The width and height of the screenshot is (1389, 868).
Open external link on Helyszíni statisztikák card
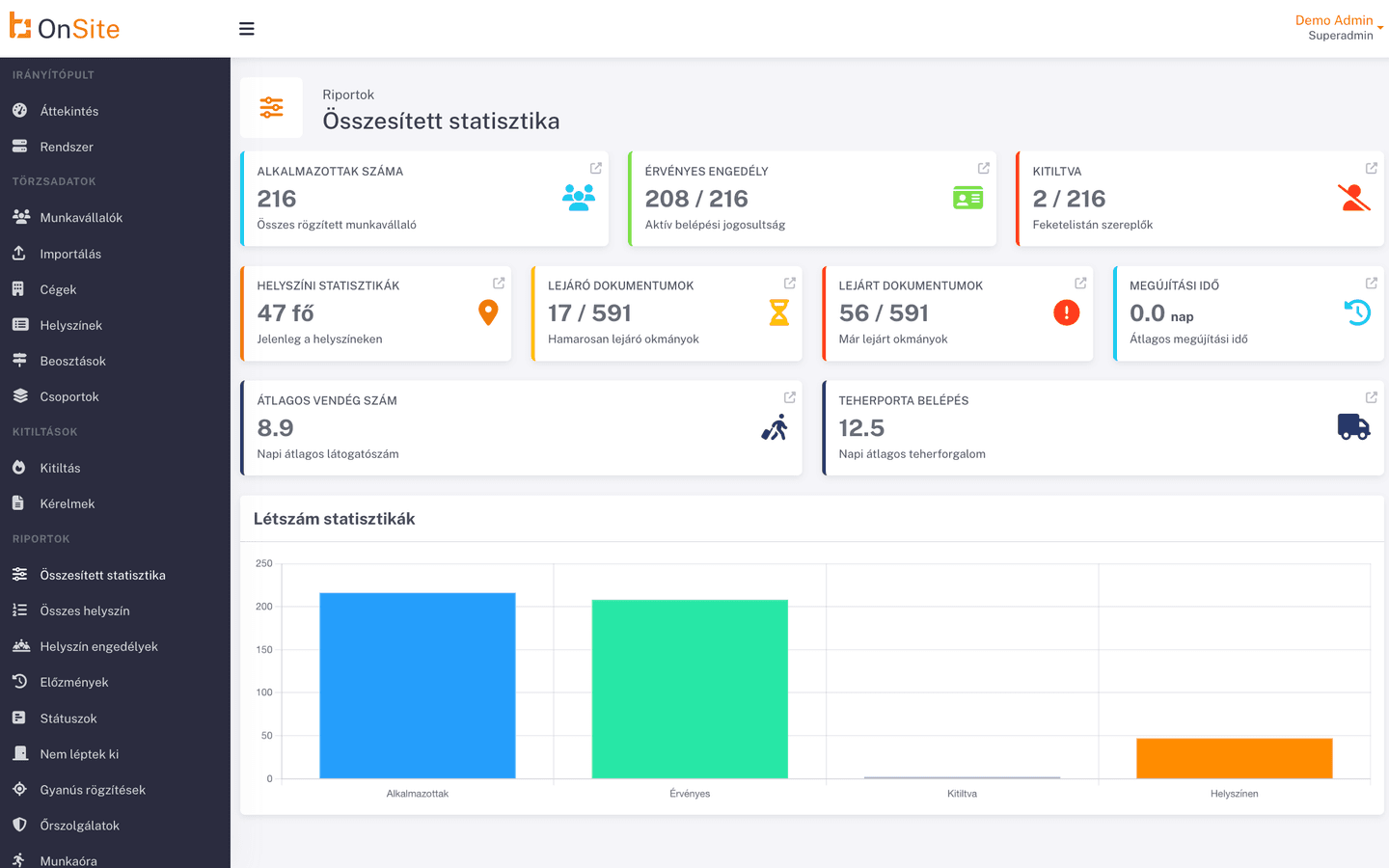coord(499,283)
